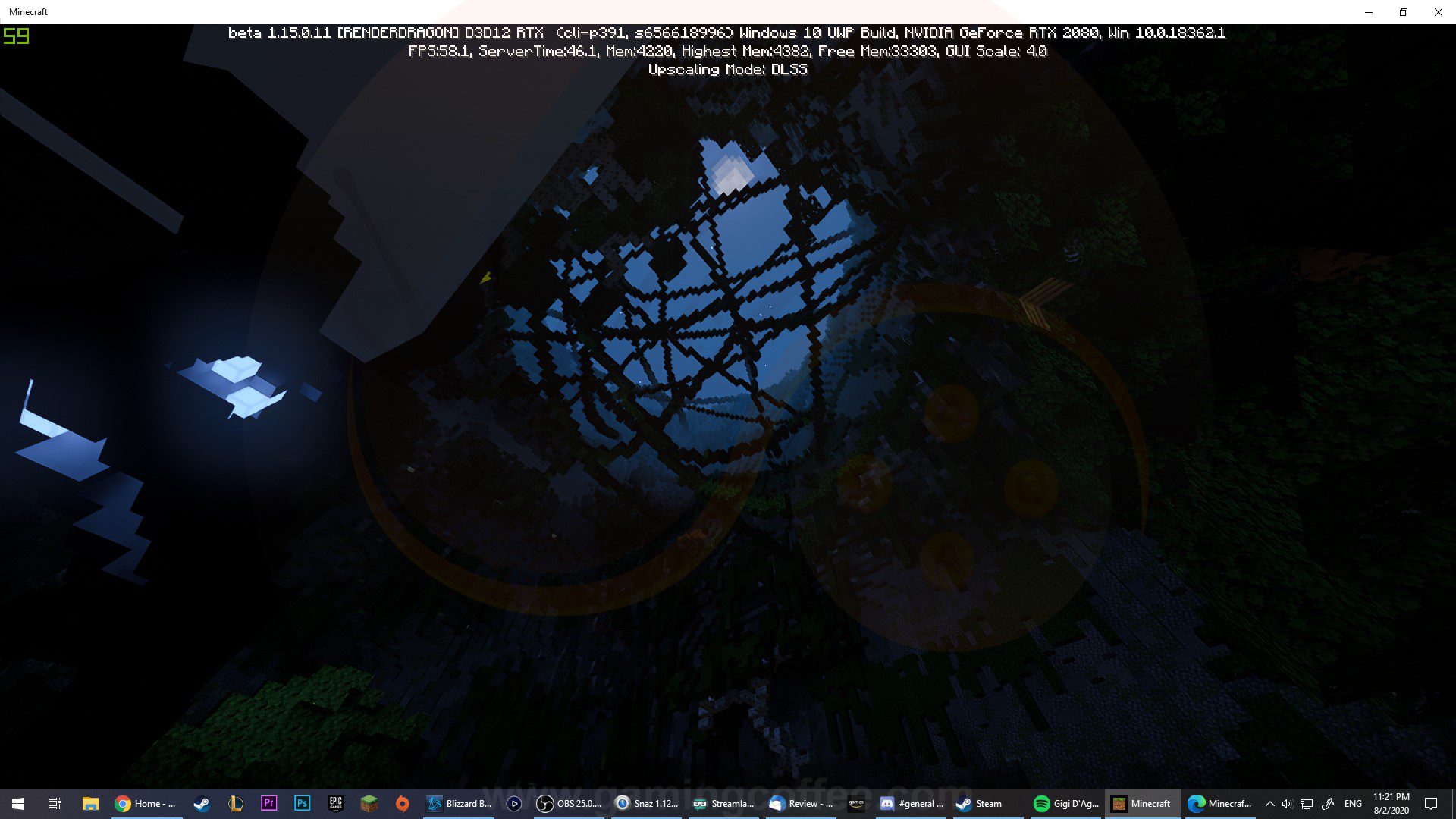
Task: Open the Windows Start menu
Action: click(x=18, y=803)
